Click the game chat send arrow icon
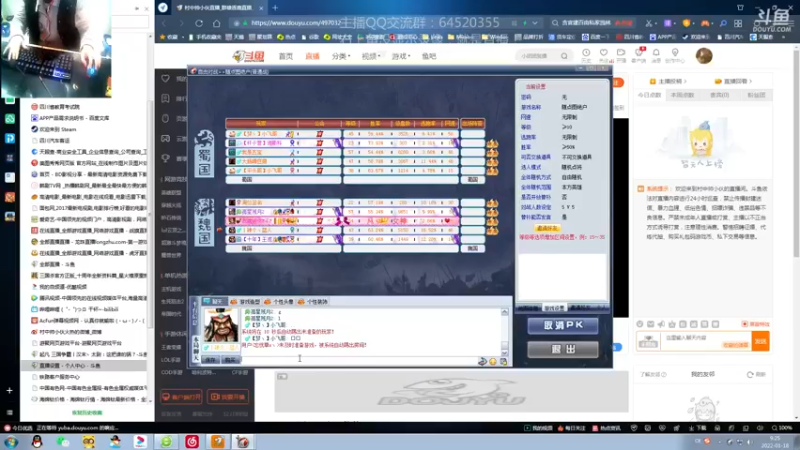 (x=482, y=361)
